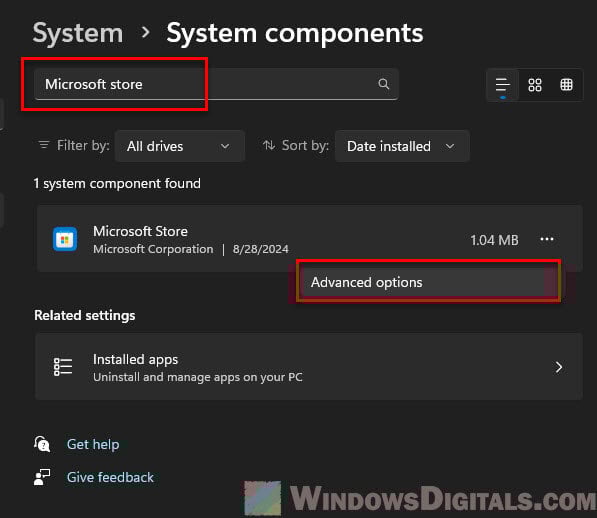Open the Get help link
The width and height of the screenshot is (597, 518).
point(93,444)
